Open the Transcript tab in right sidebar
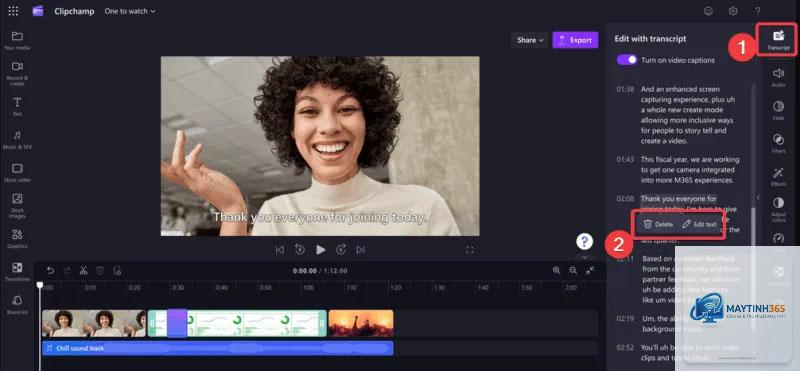Image resolution: width=800 pixels, height=371 pixels. point(779,39)
